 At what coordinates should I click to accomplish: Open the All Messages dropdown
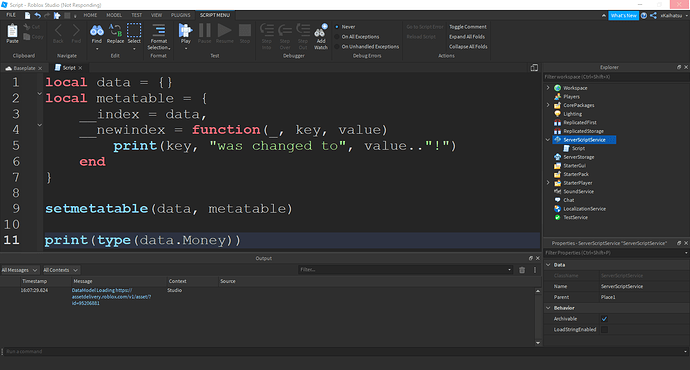point(19,270)
